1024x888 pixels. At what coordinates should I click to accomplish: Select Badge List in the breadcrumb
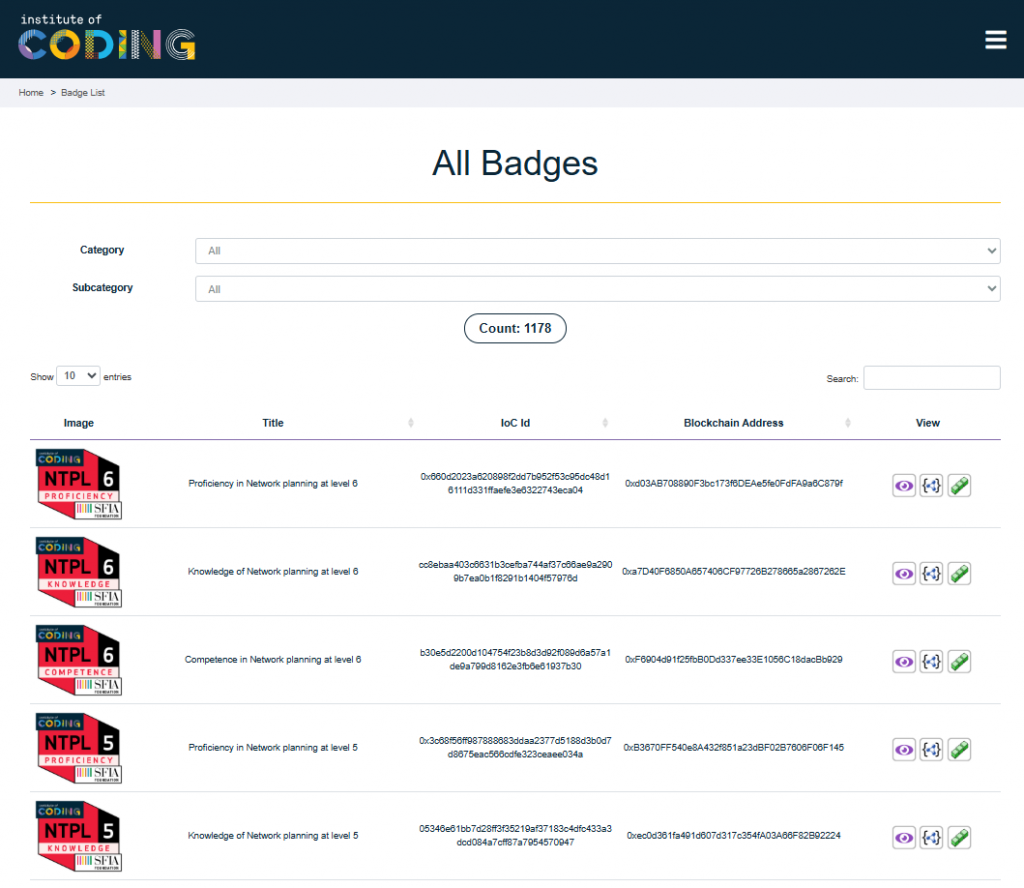(84, 92)
